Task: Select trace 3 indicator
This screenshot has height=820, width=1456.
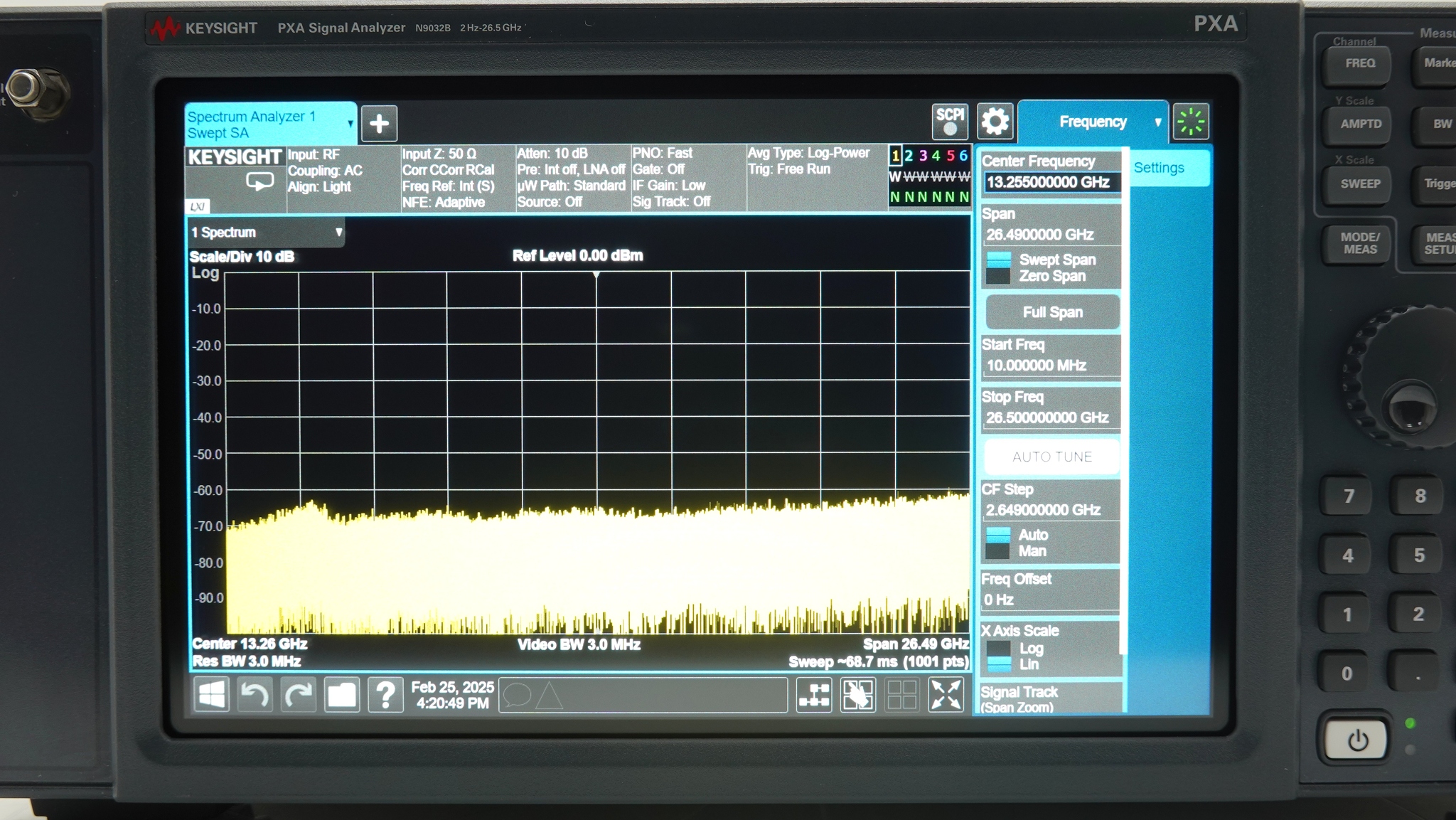Action: point(923,156)
